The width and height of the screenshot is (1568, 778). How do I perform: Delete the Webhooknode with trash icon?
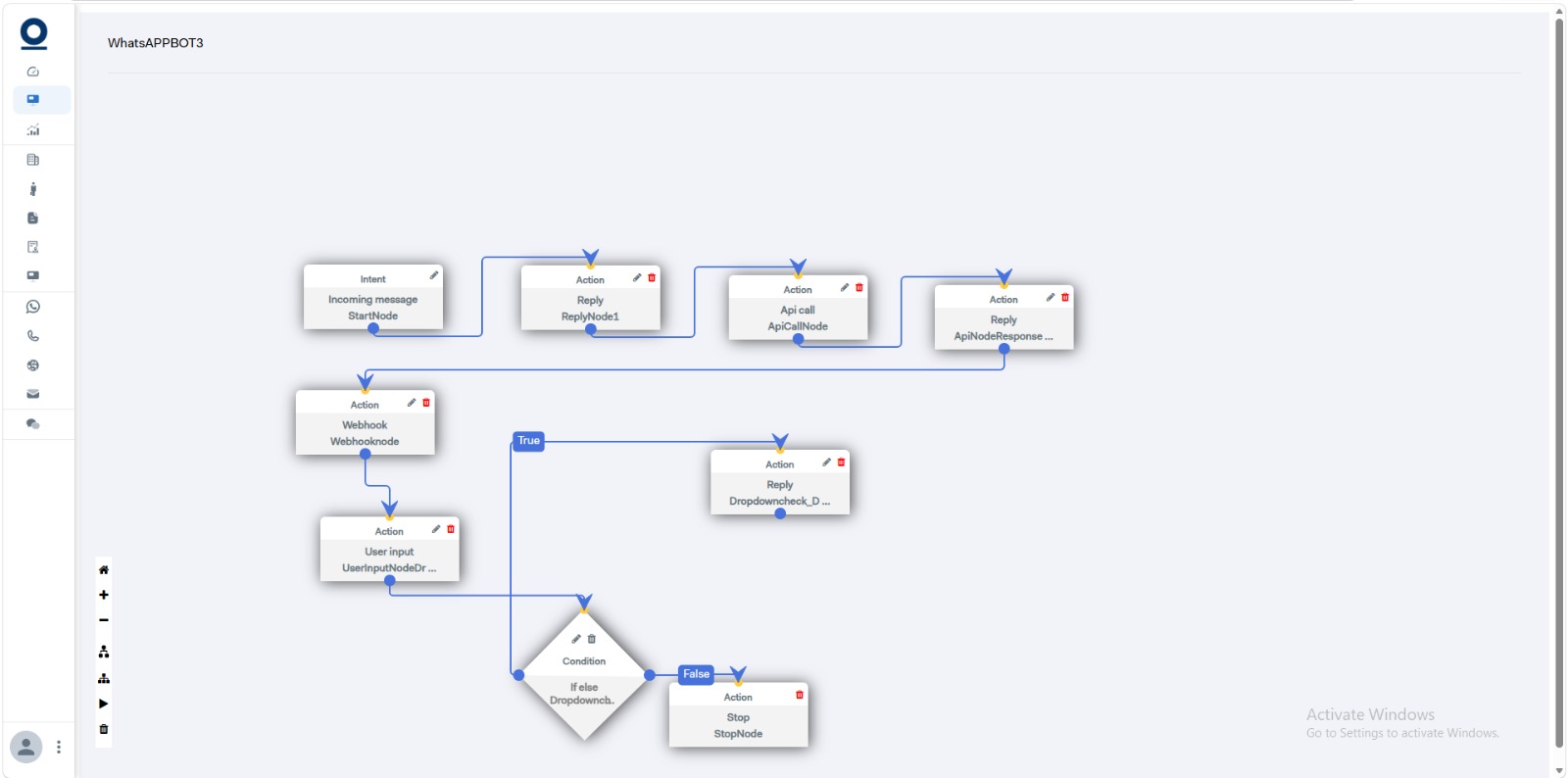[426, 402]
